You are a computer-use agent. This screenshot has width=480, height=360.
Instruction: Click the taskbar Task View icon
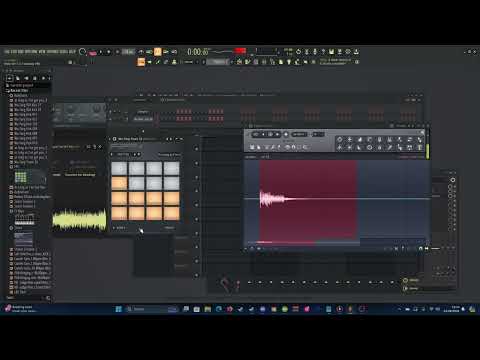186,309
